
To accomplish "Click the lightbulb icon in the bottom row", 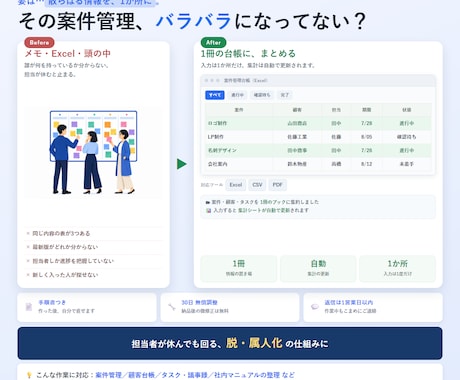I will pos(29,375).
